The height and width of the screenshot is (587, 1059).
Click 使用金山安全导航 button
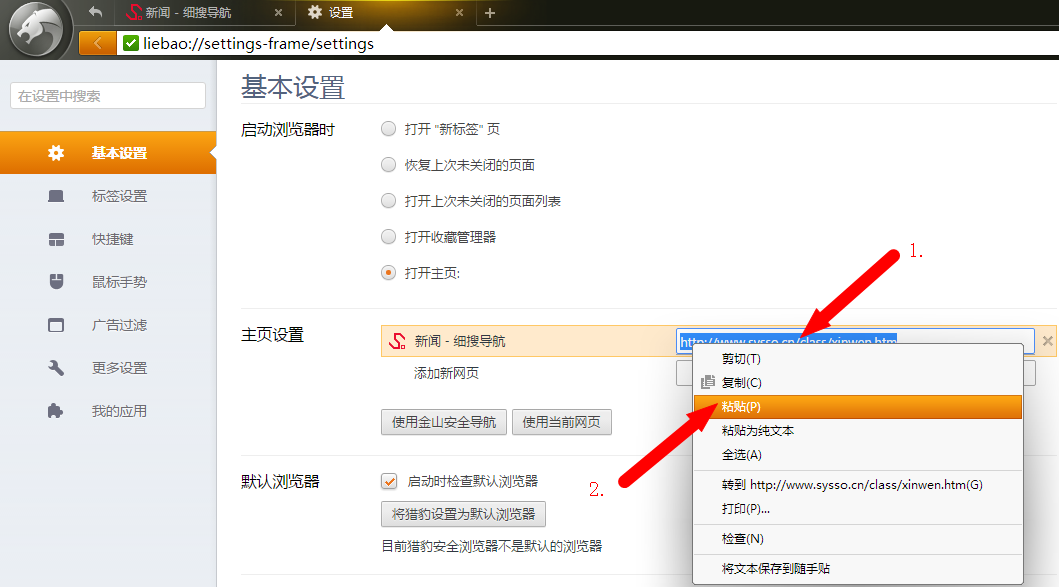tap(444, 422)
